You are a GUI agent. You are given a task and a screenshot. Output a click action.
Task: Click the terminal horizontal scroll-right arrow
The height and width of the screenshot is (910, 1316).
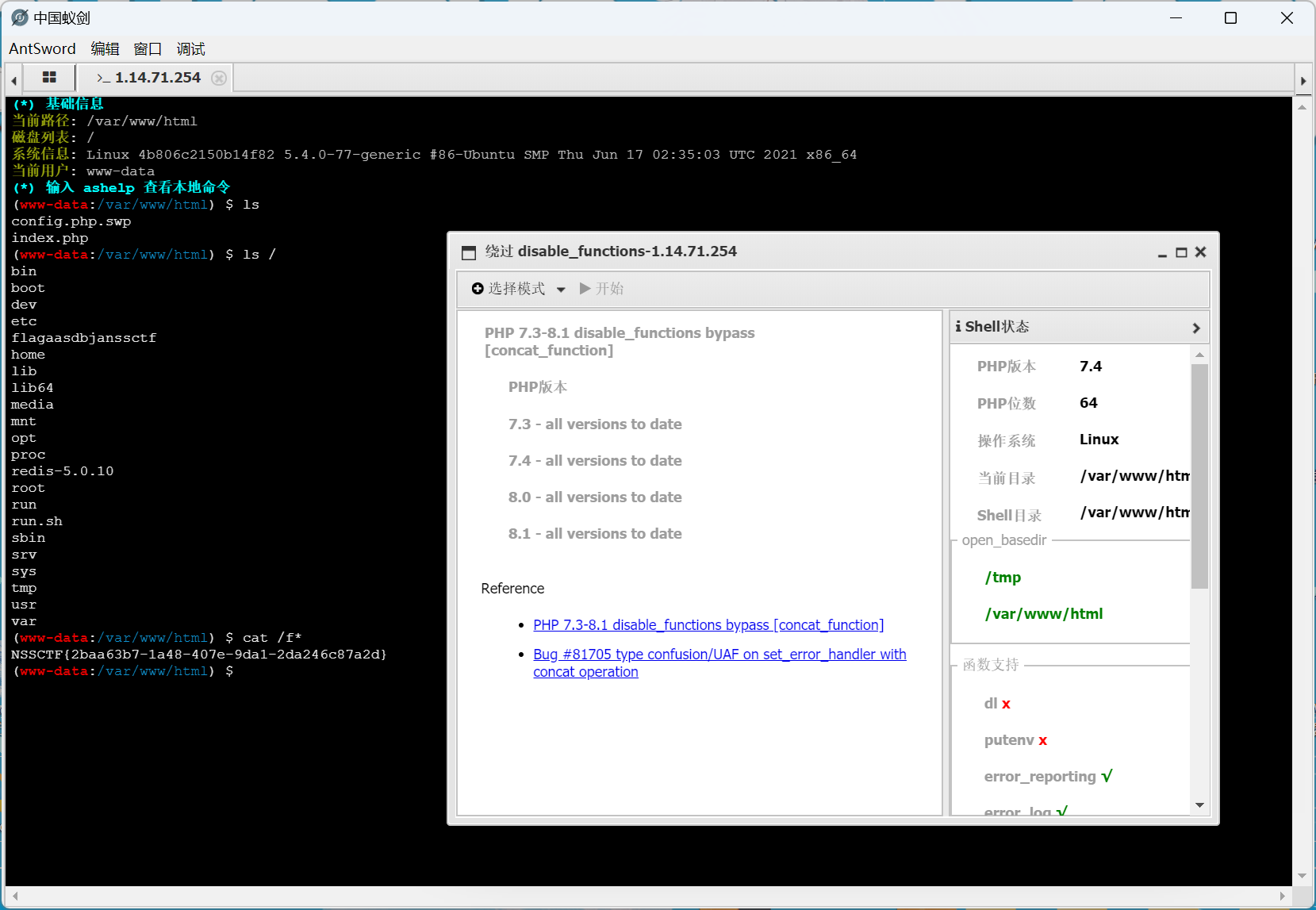(1282, 896)
